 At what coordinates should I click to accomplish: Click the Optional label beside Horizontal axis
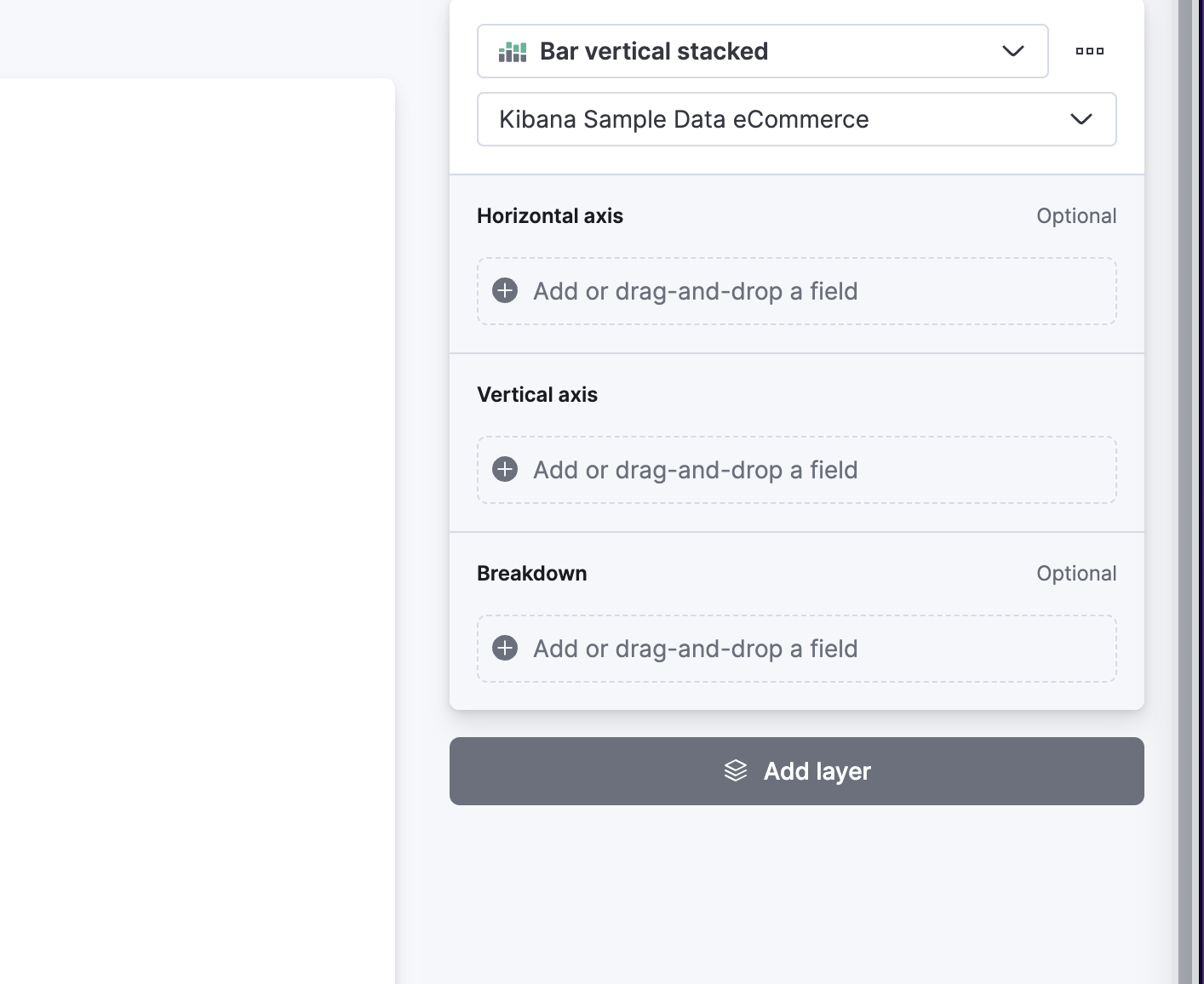click(x=1076, y=215)
